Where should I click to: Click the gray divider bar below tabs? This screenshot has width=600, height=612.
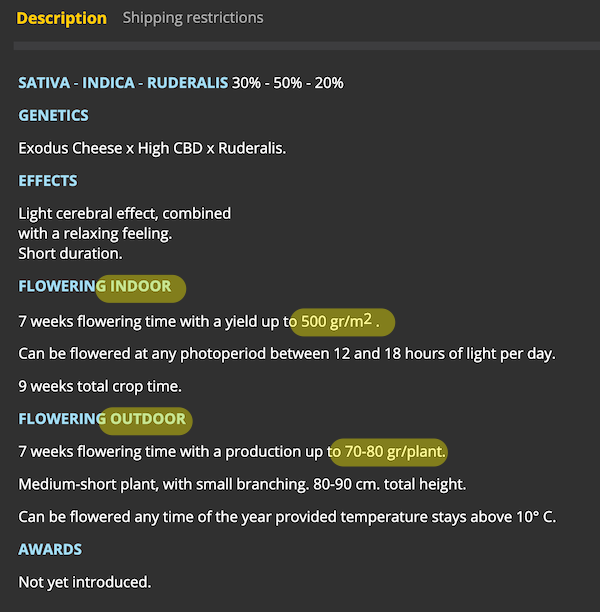pos(307,46)
